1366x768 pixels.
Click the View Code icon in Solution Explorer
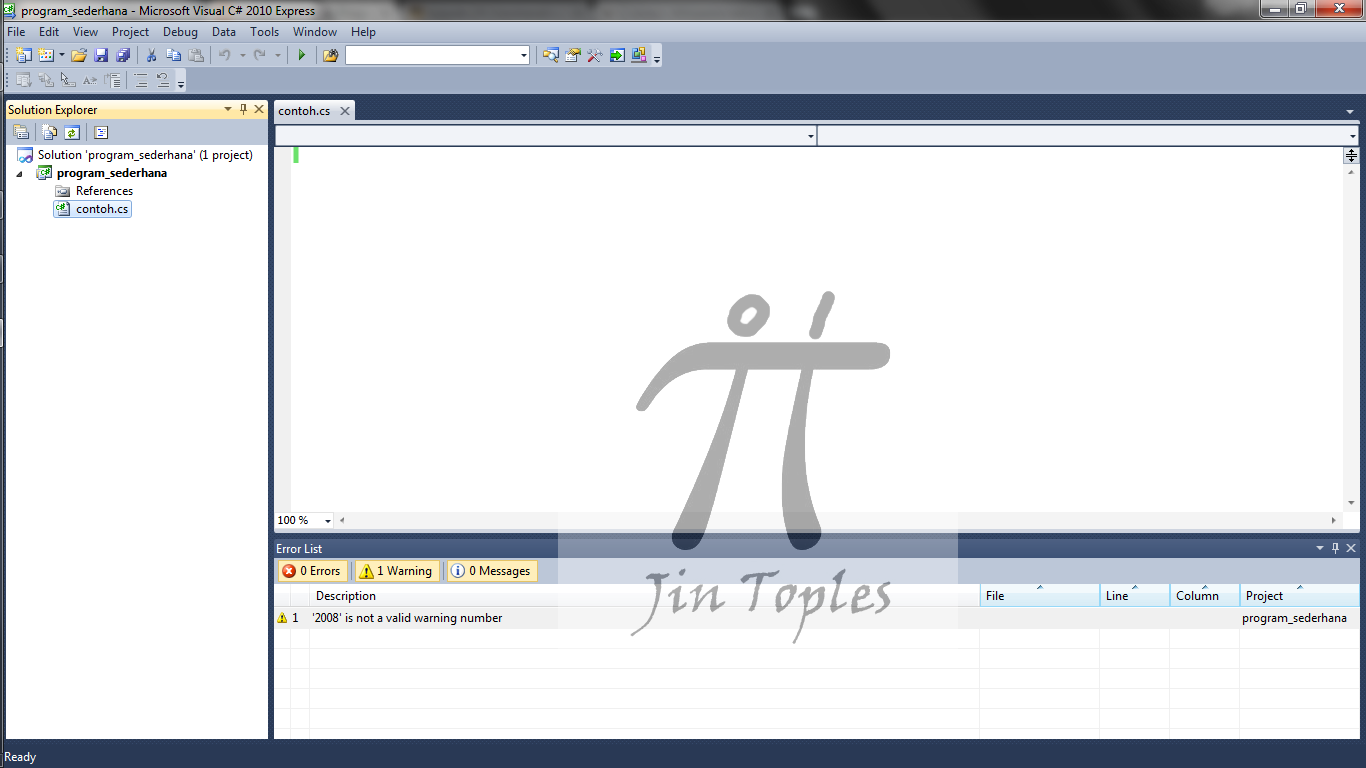pos(101,132)
